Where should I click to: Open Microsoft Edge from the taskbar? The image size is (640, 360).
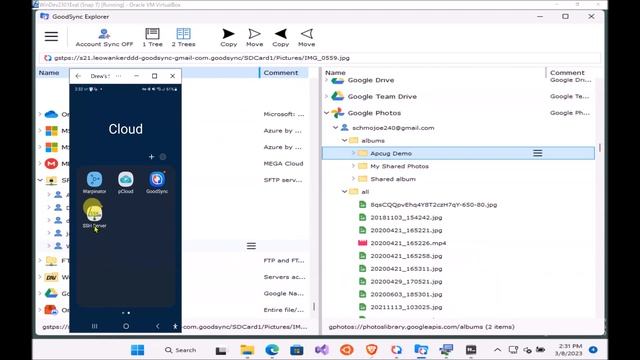click(272, 350)
